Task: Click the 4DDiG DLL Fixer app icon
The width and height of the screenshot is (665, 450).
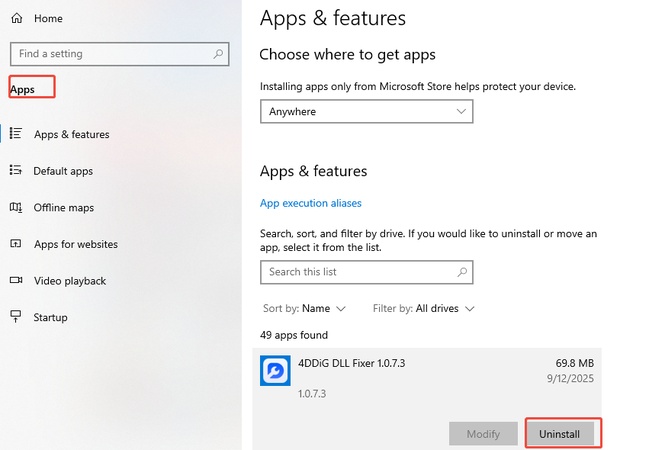Action: [x=275, y=370]
